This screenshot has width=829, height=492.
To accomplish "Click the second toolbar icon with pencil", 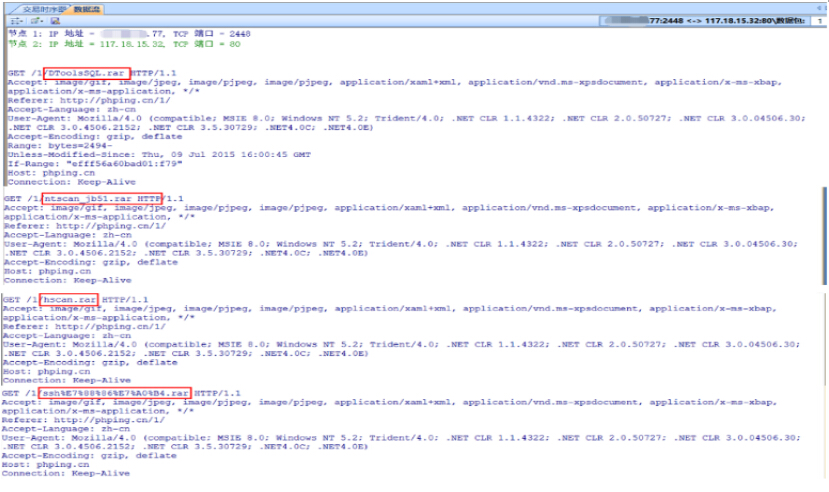I will pyautogui.click(x=33, y=20).
